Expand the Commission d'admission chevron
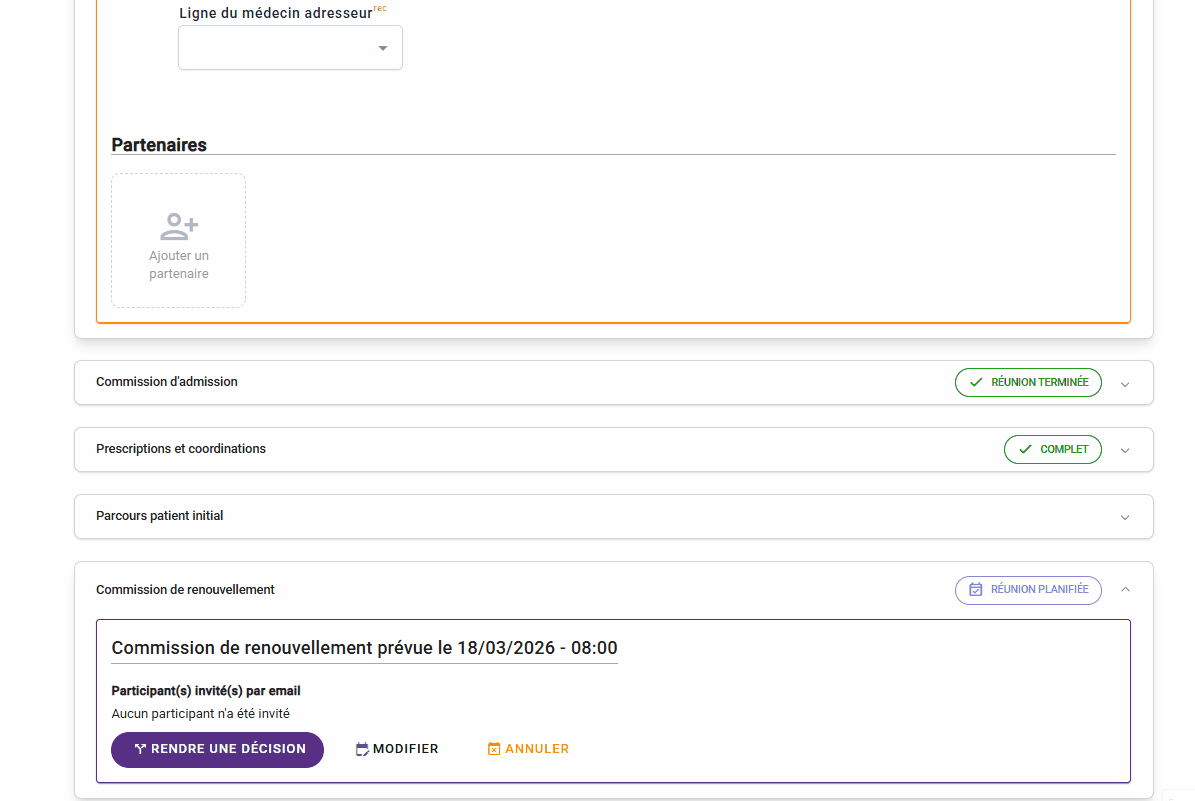This screenshot has height=801, width=1195. (x=1125, y=384)
